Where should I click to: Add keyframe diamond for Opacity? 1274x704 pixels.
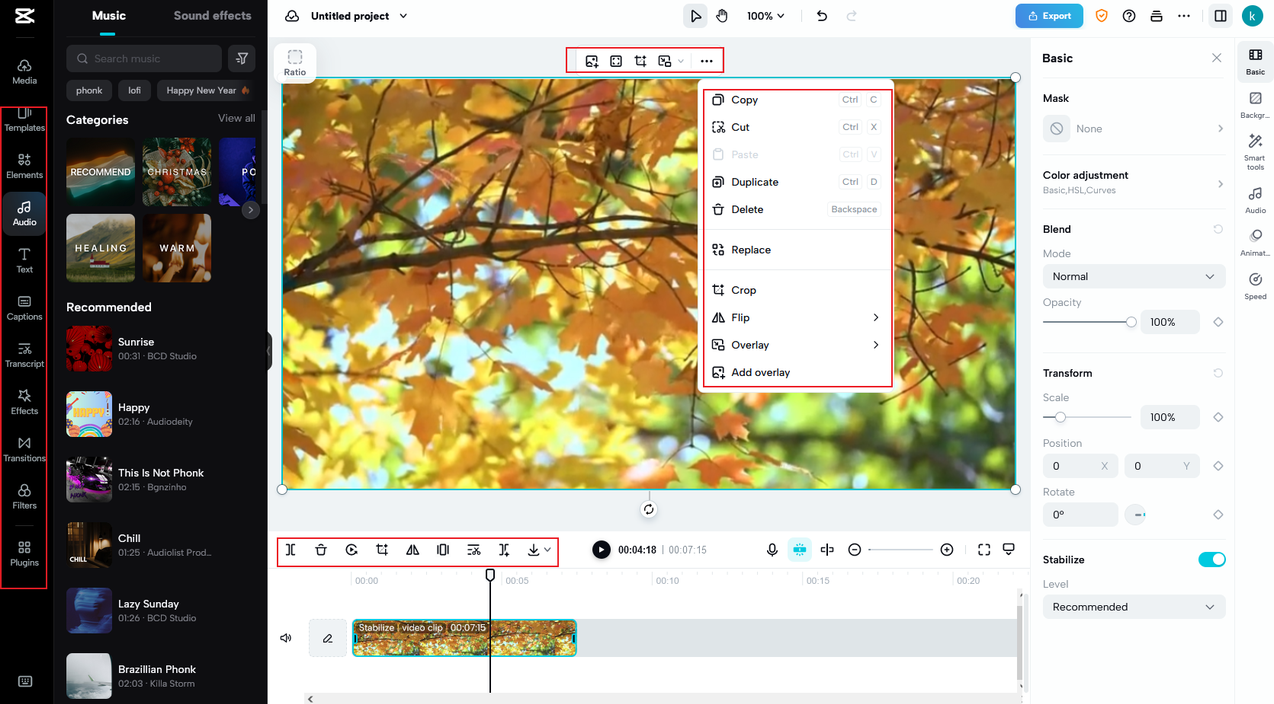point(1218,322)
